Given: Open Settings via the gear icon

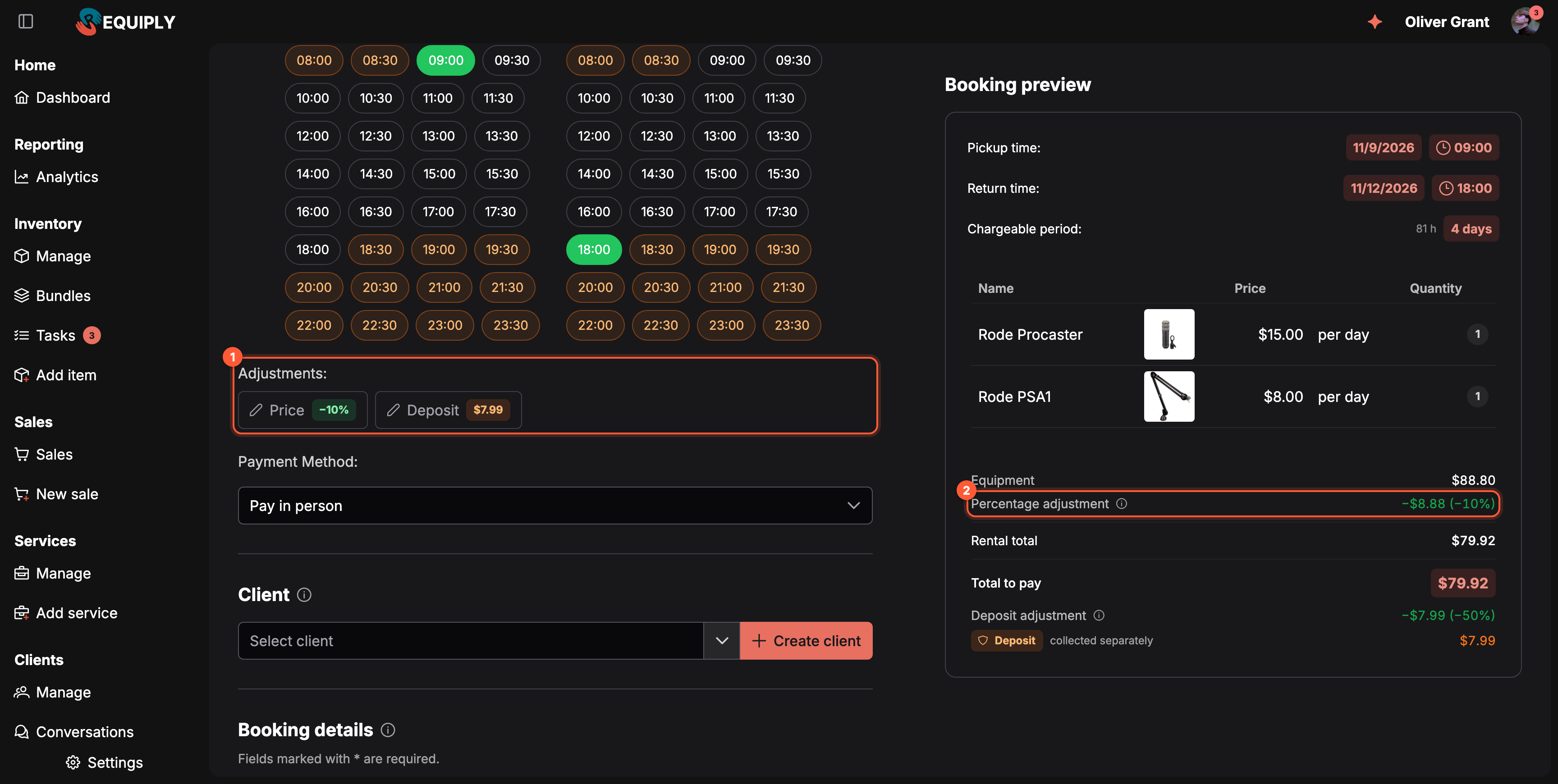Looking at the screenshot, I should 73,763.
